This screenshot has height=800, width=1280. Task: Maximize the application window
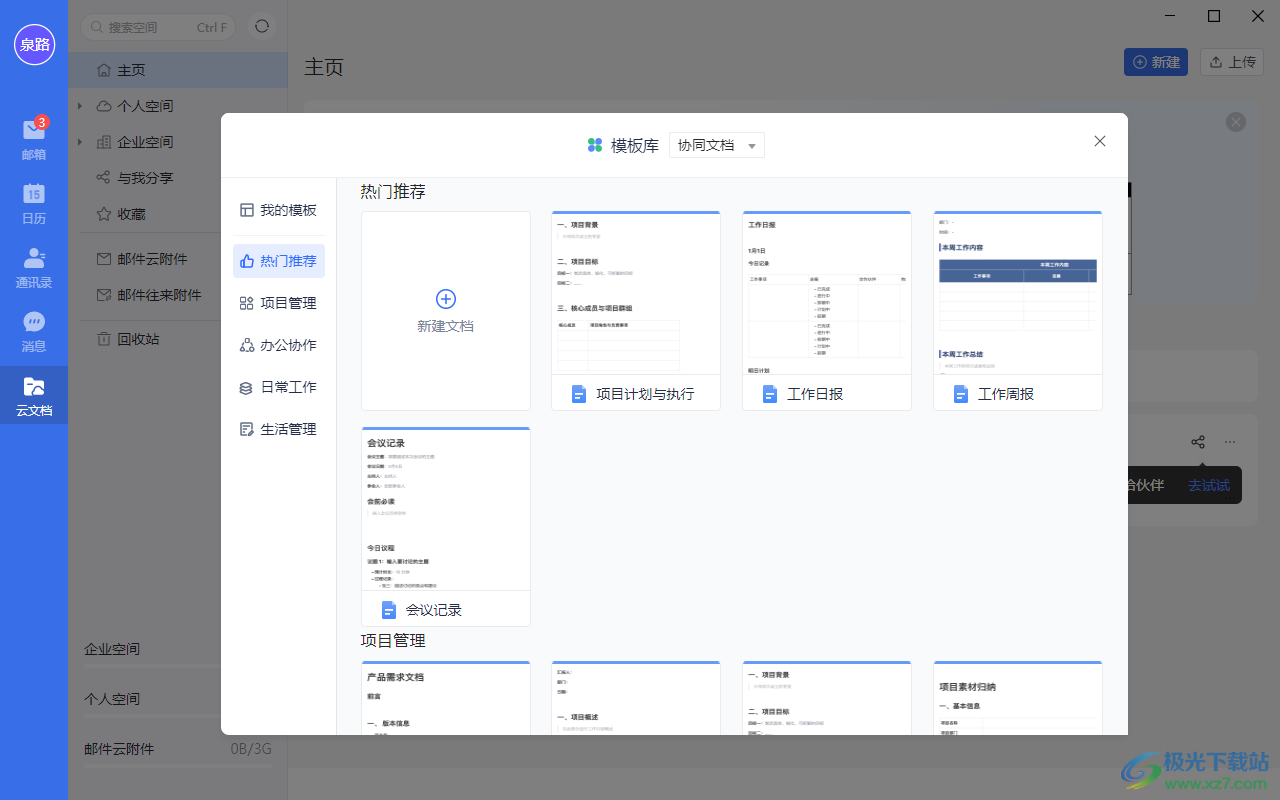(1214, 15)
